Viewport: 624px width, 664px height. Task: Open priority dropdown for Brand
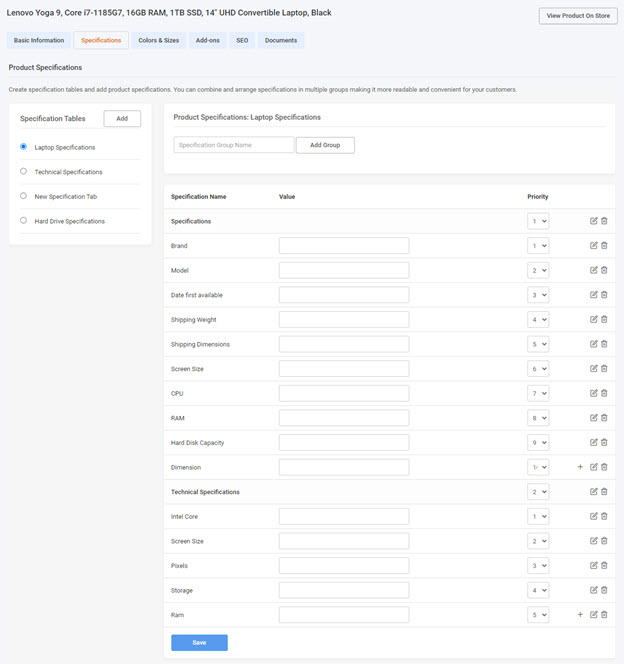(x=538, y=246)
